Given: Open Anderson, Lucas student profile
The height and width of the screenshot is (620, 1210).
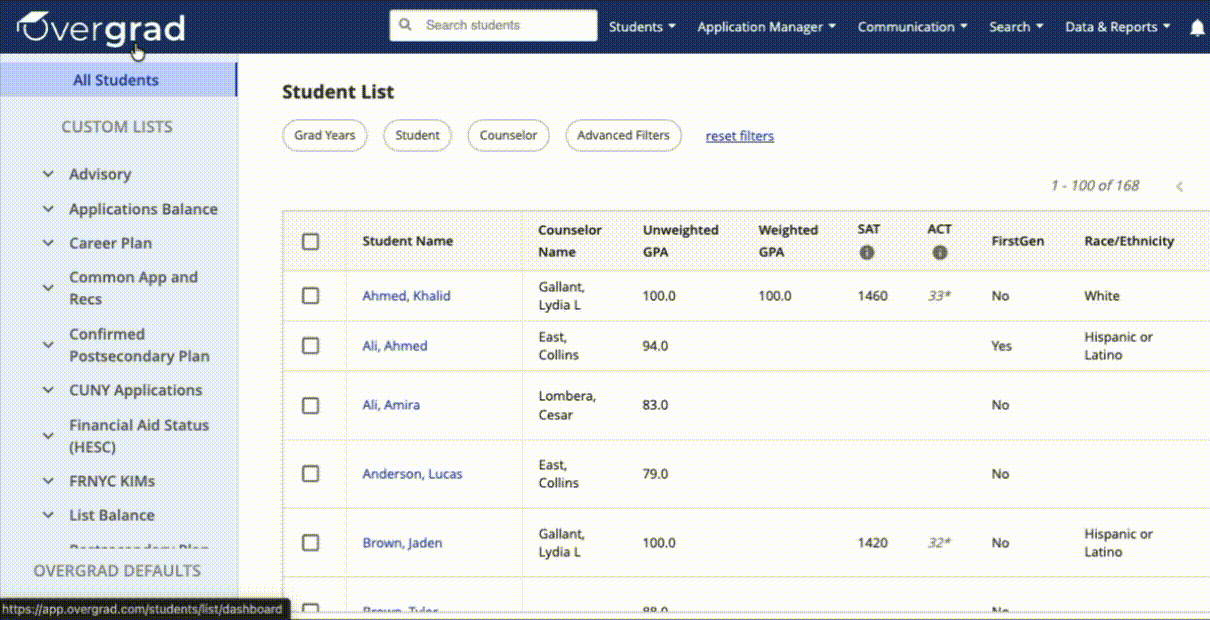Looking at the screenshot, I should [x=412, y=474].
